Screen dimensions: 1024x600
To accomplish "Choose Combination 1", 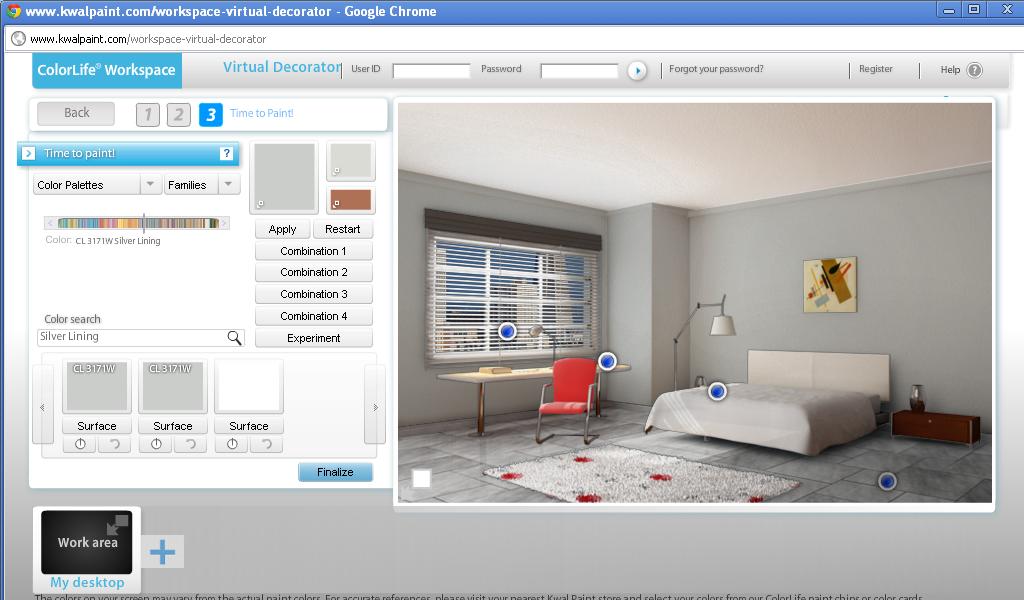I will point(313,251).
